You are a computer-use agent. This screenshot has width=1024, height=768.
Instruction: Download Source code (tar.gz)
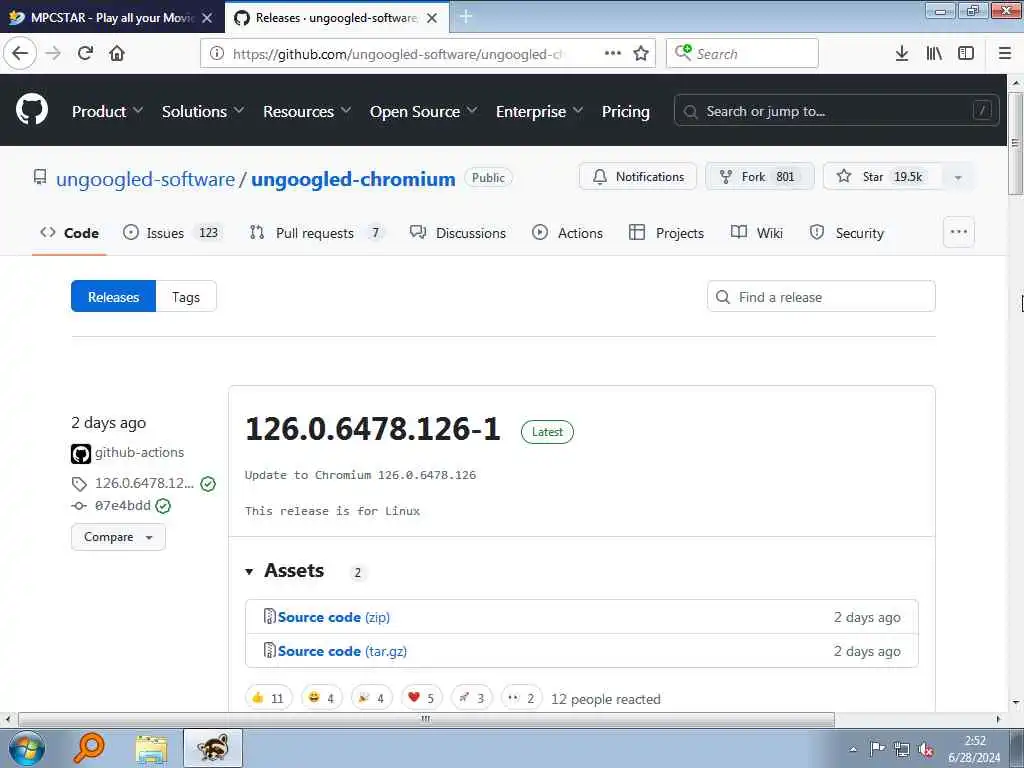pyautogui.click(x=342, y=651)
